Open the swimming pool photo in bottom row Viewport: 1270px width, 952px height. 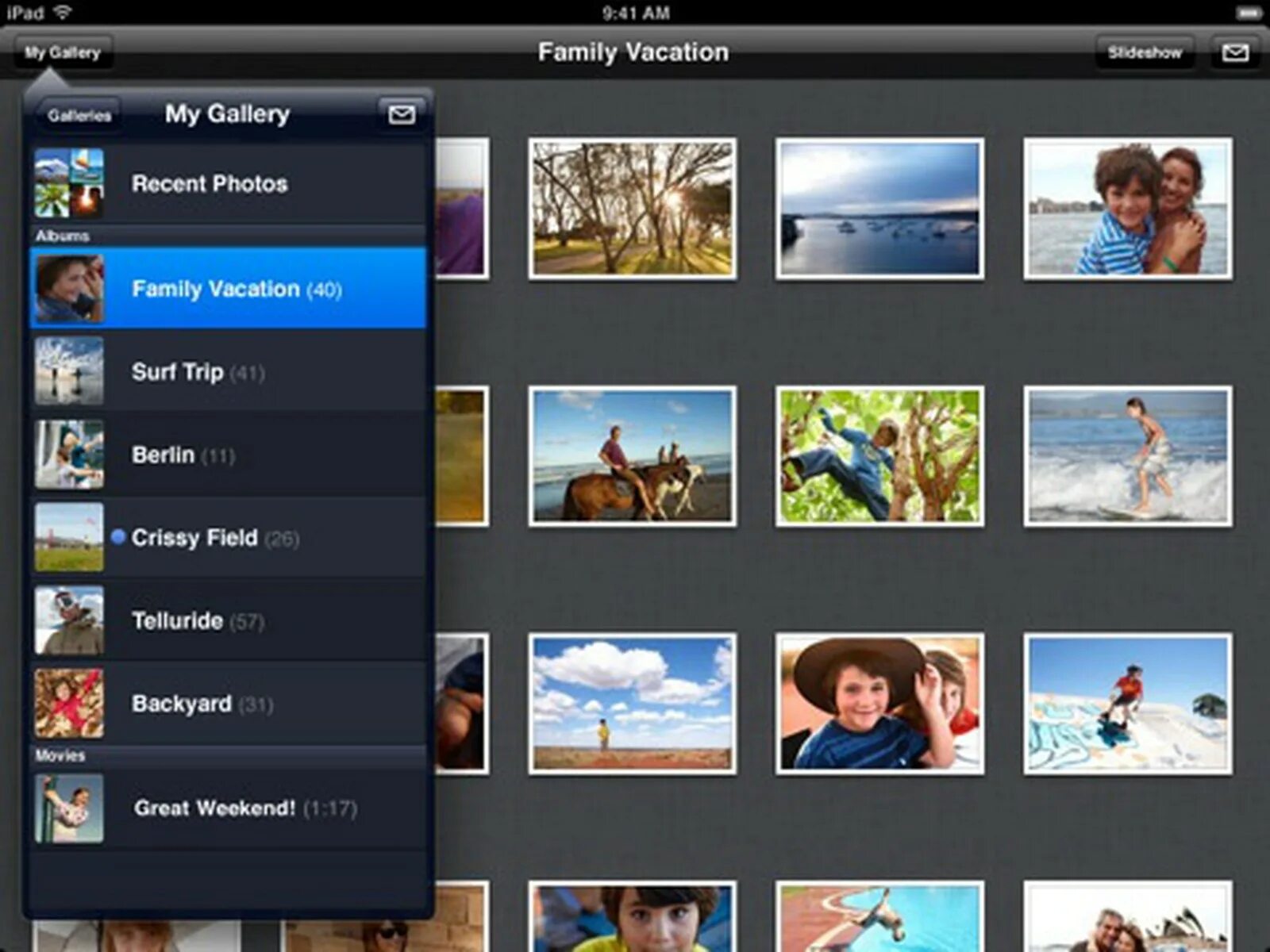click(879, 916)
